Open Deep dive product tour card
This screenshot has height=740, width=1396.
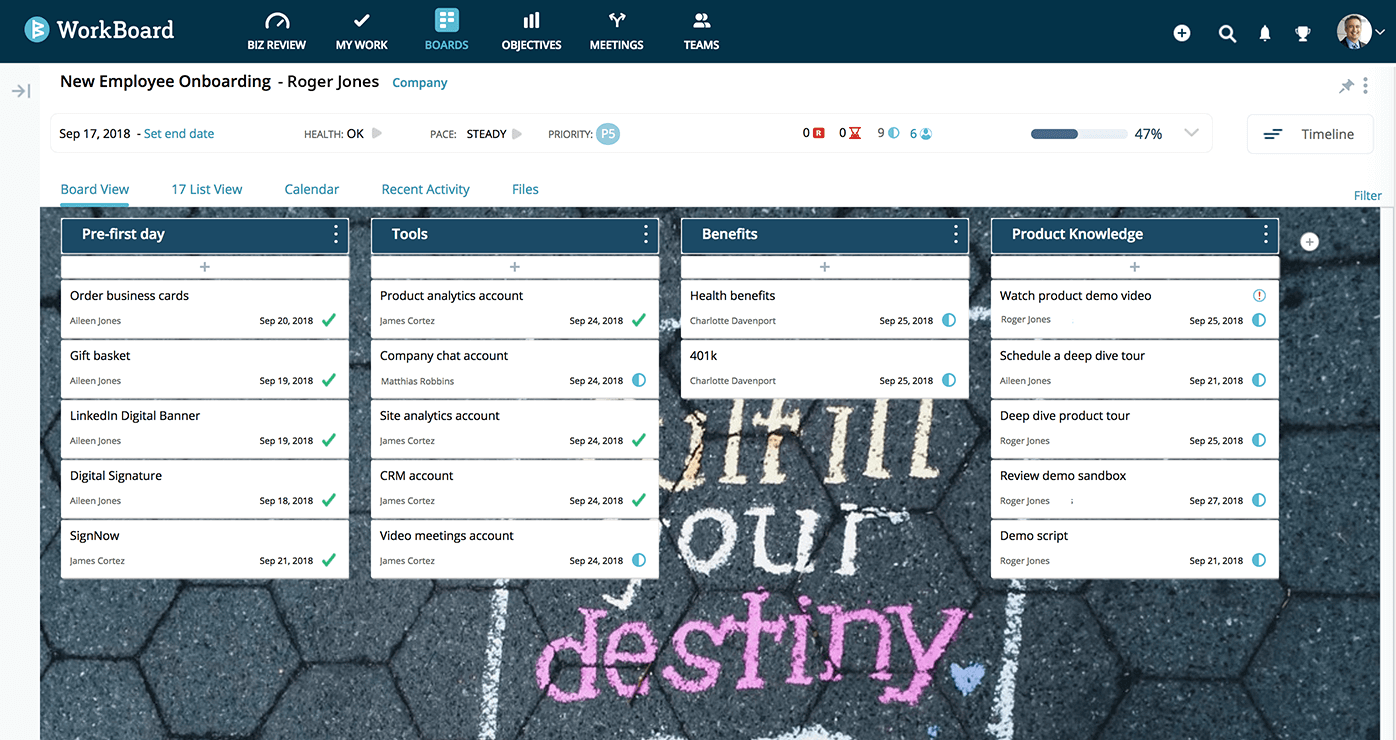(1135, 429)
